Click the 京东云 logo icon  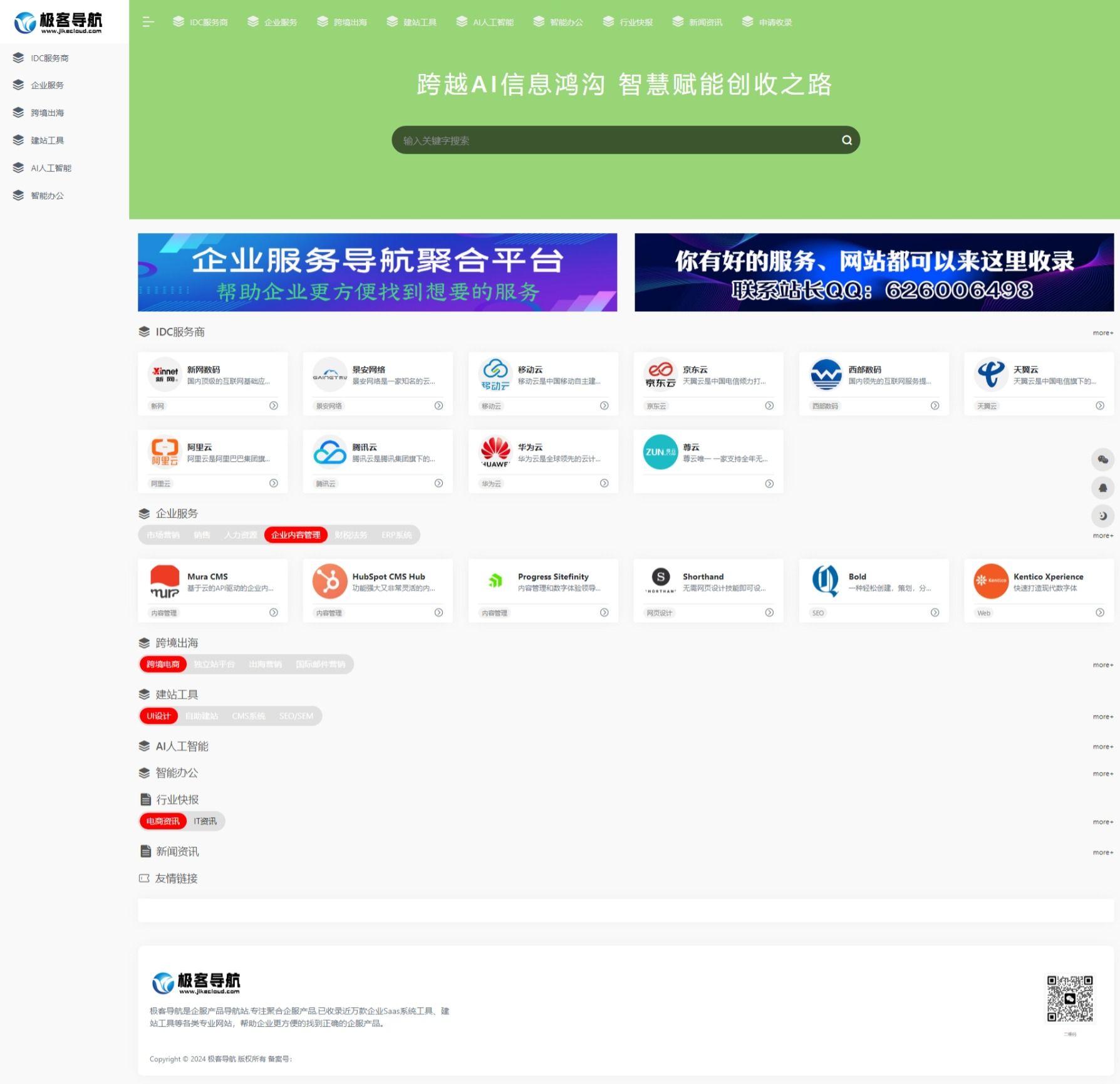pyautogui.click(x=661, y=374)
